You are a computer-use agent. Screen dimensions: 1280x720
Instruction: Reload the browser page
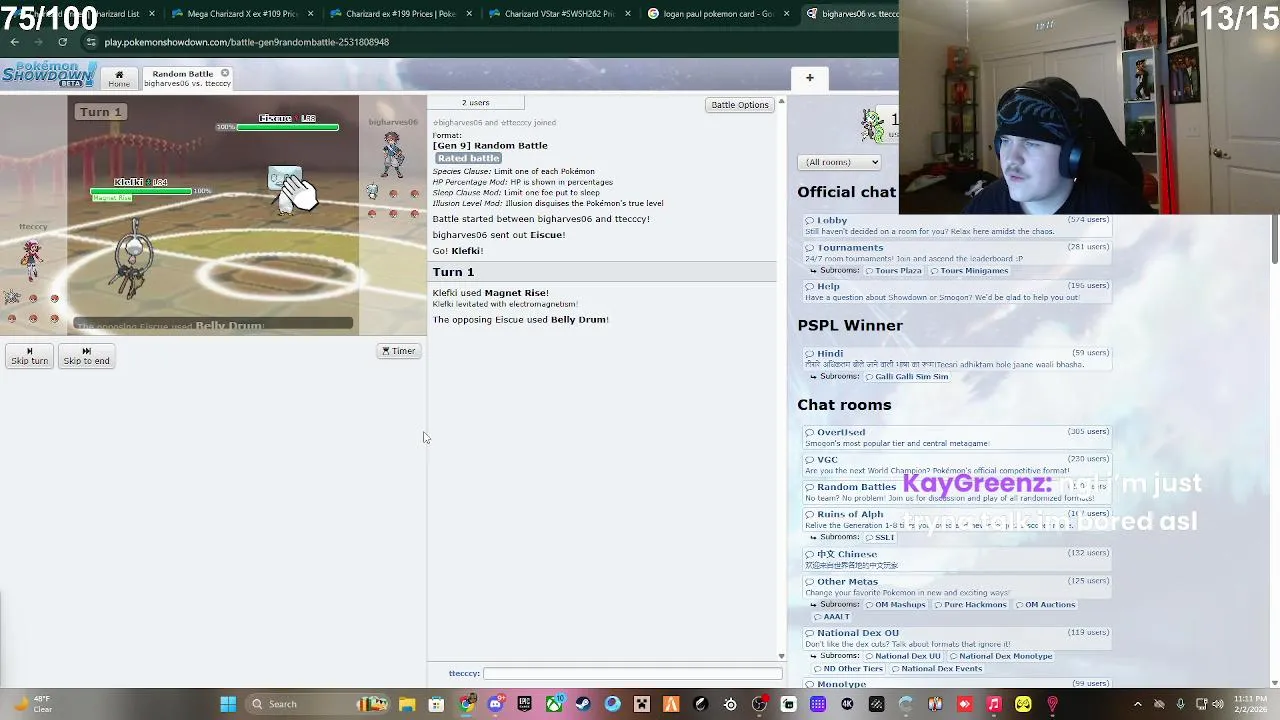click(62, 42)
